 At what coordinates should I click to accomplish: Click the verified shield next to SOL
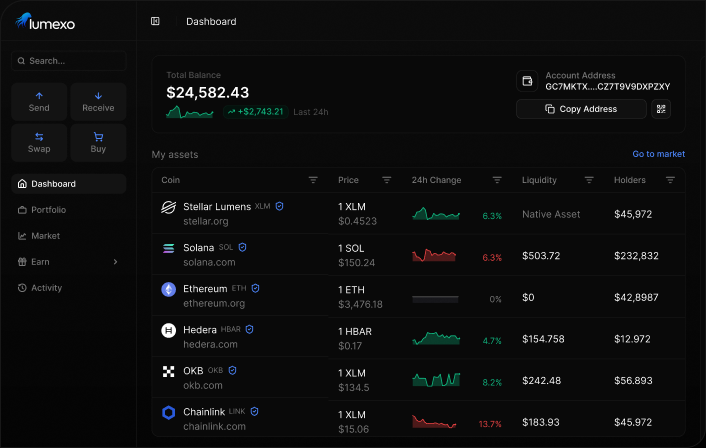pos(242,247)
